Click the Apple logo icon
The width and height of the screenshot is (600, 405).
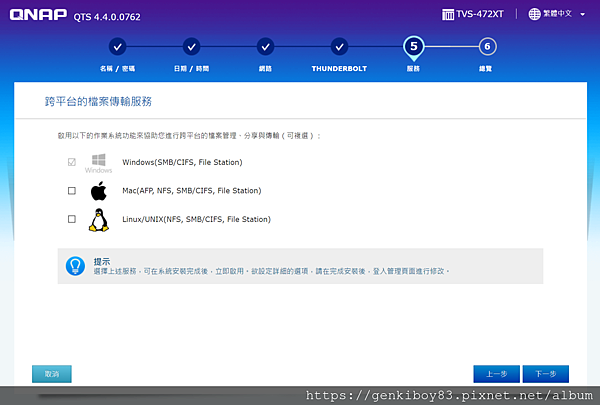[99, 191]
